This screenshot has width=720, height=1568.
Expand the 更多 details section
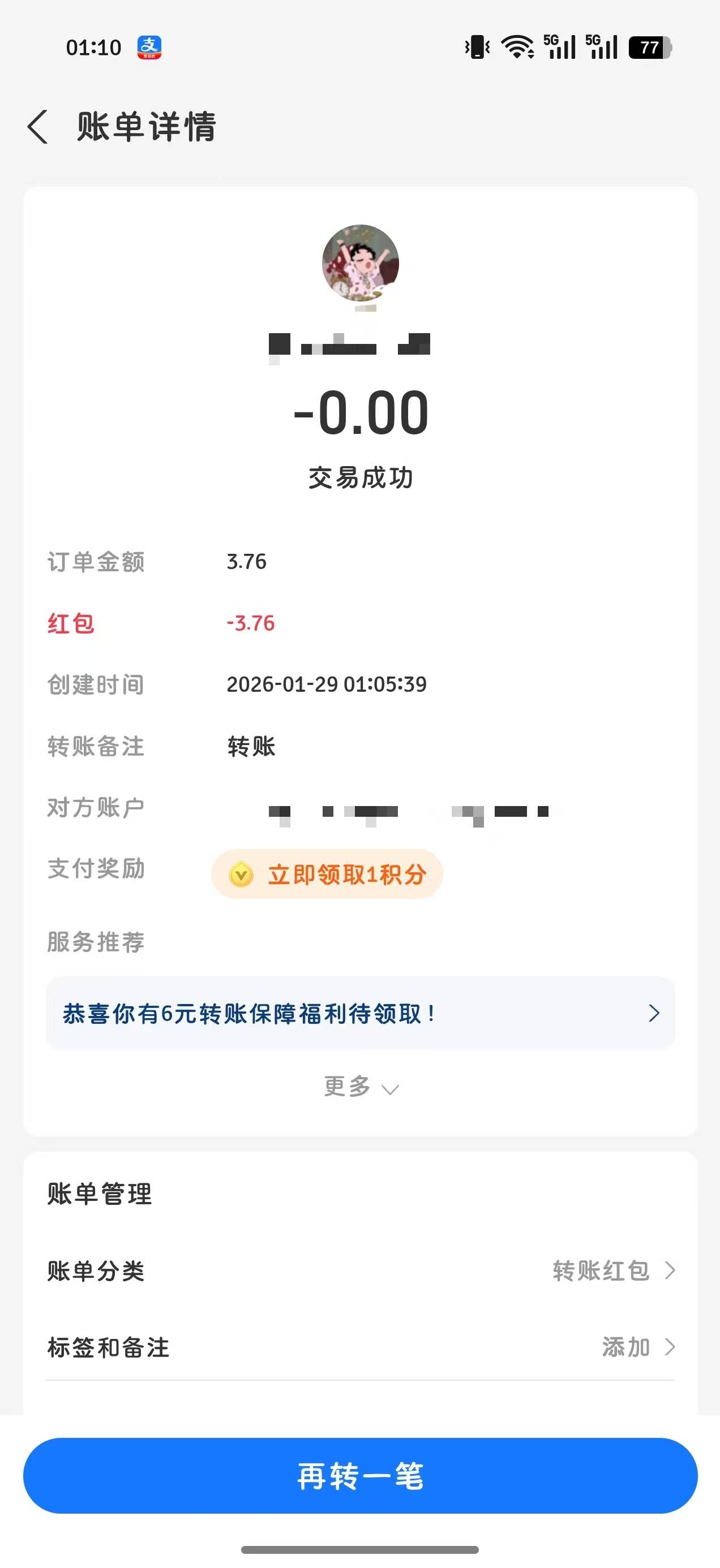coord(360,1087)
